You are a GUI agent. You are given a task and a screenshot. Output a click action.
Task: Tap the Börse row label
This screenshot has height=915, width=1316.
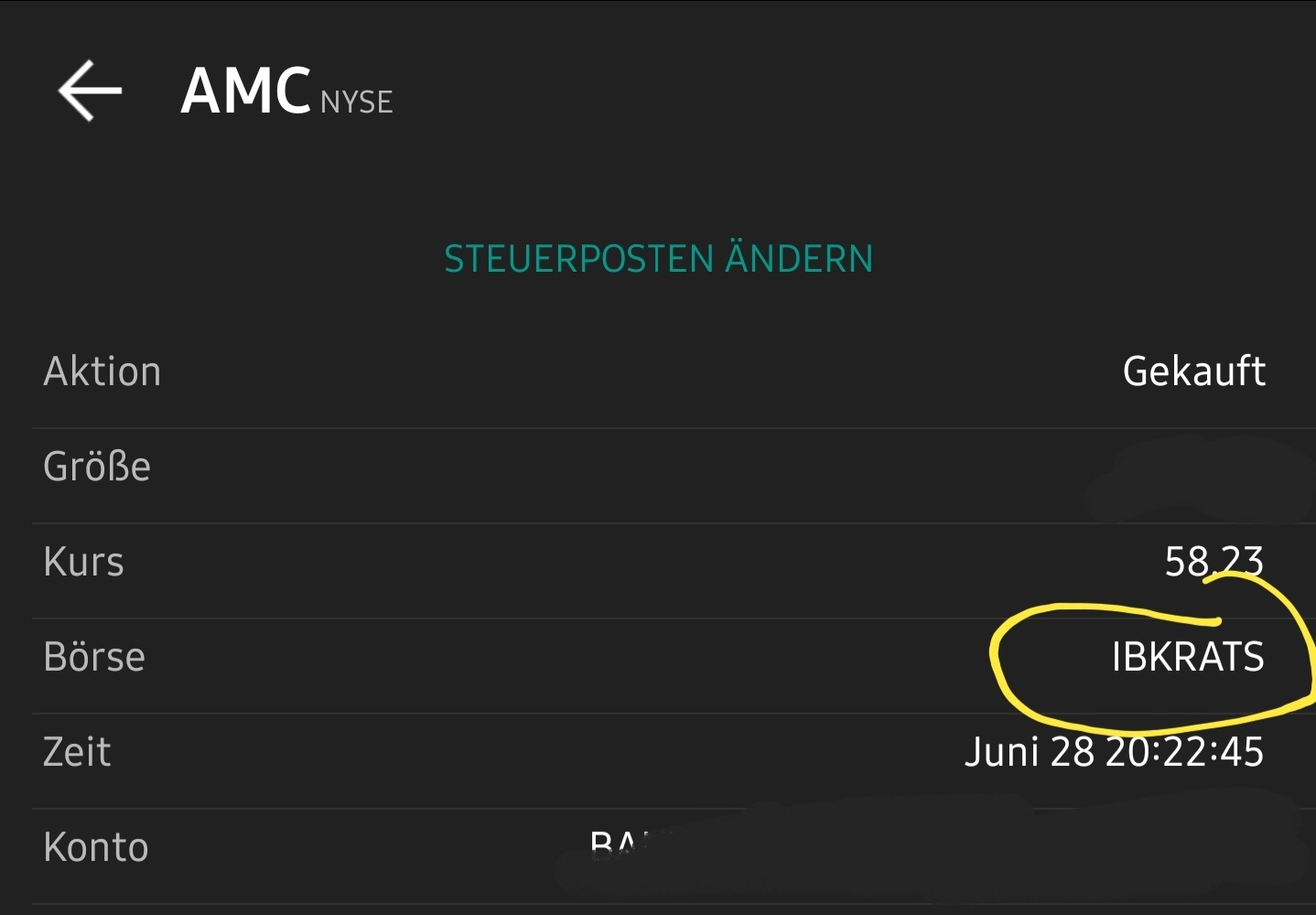[x=94, y=656]
